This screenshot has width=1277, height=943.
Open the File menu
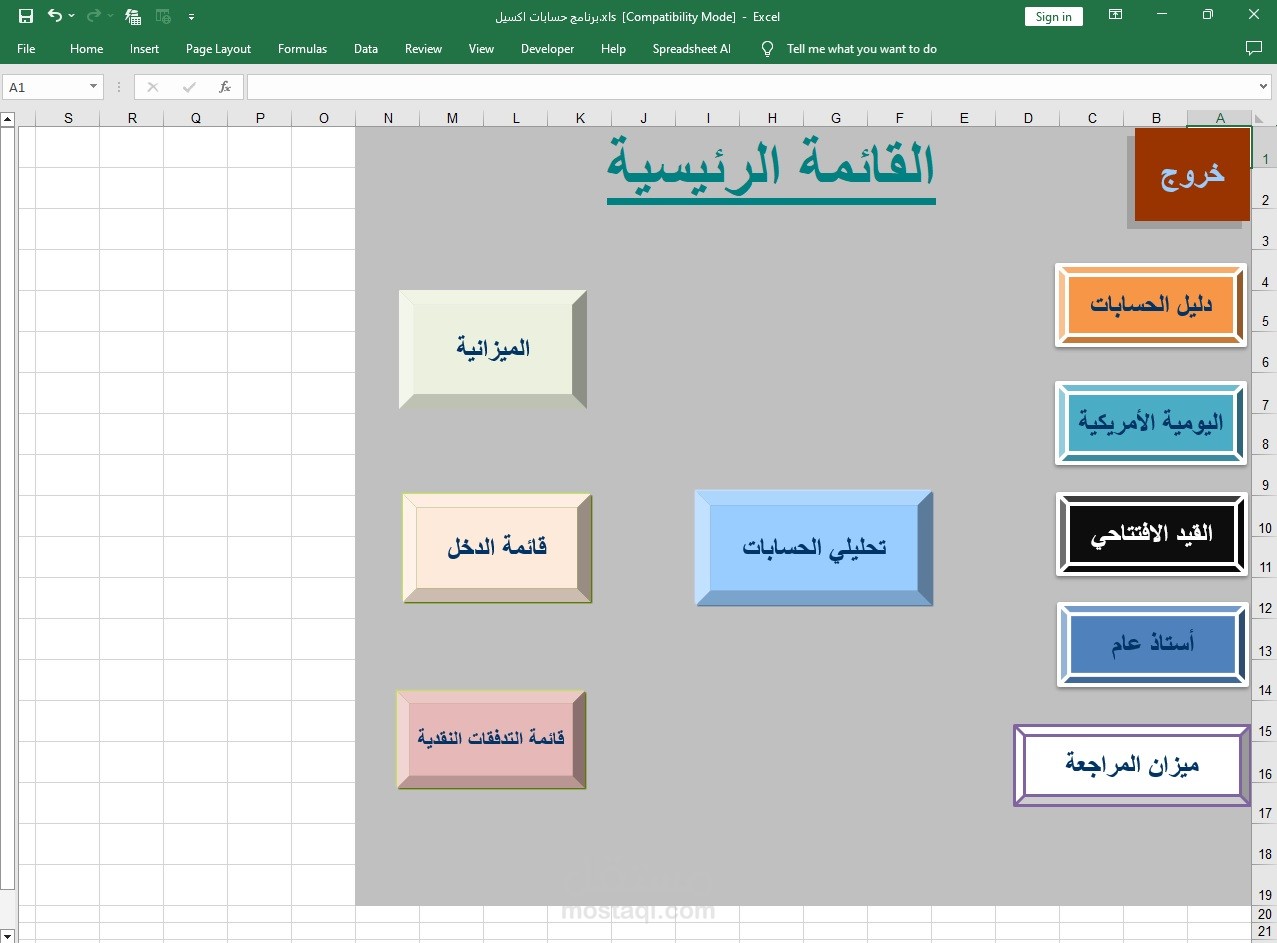tap(26, 48)
